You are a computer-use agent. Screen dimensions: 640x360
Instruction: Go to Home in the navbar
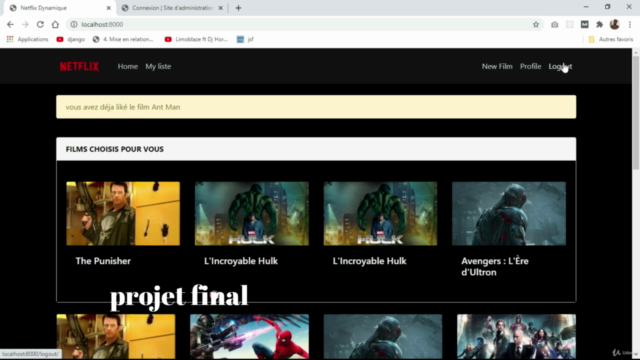click(128, 66)
